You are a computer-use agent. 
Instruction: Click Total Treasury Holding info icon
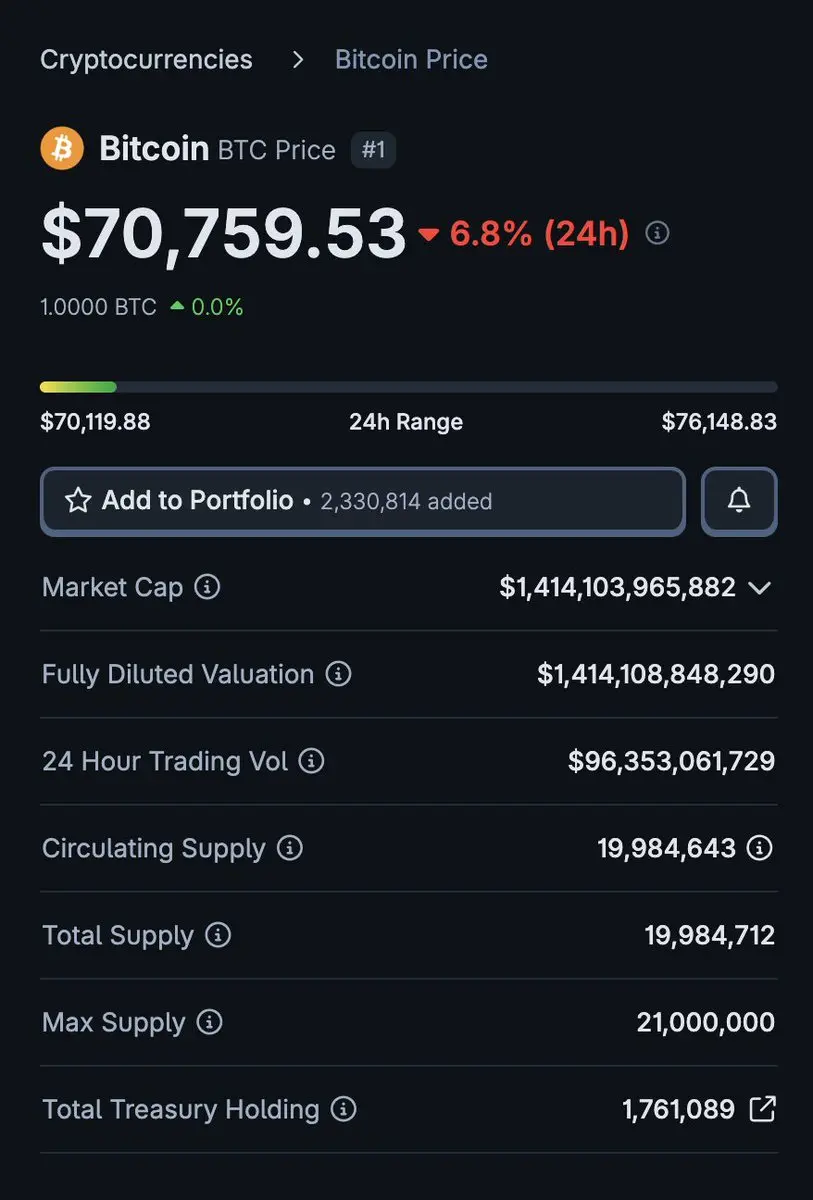(343, 1109)
